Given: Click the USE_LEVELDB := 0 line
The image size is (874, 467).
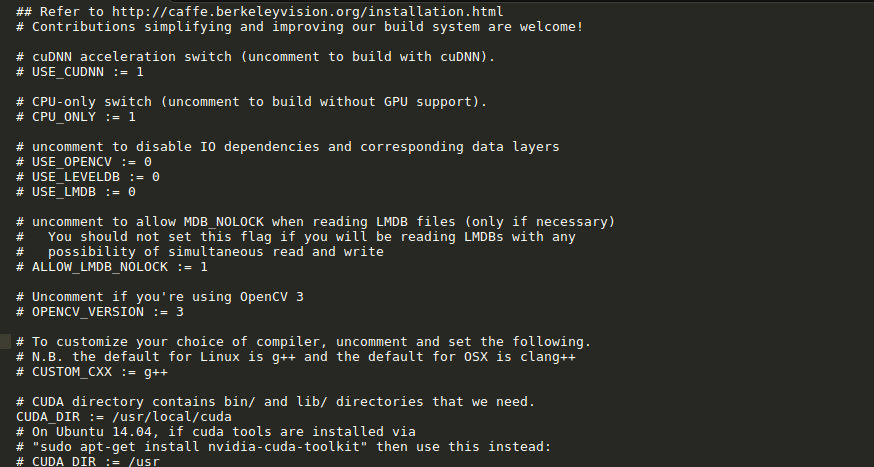Looking at the screenshot, I should point(88,177).
